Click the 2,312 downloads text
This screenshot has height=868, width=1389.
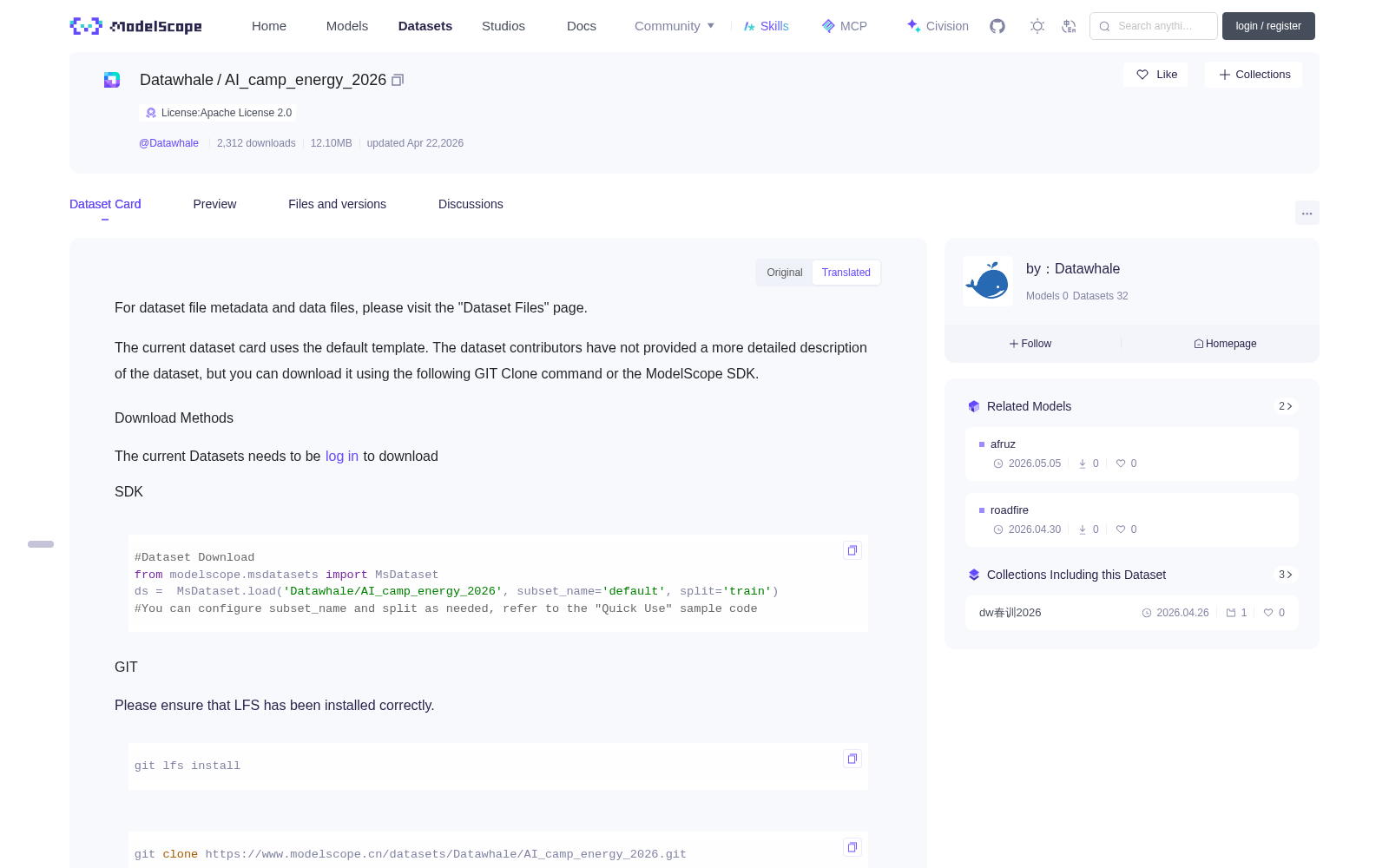256,143
